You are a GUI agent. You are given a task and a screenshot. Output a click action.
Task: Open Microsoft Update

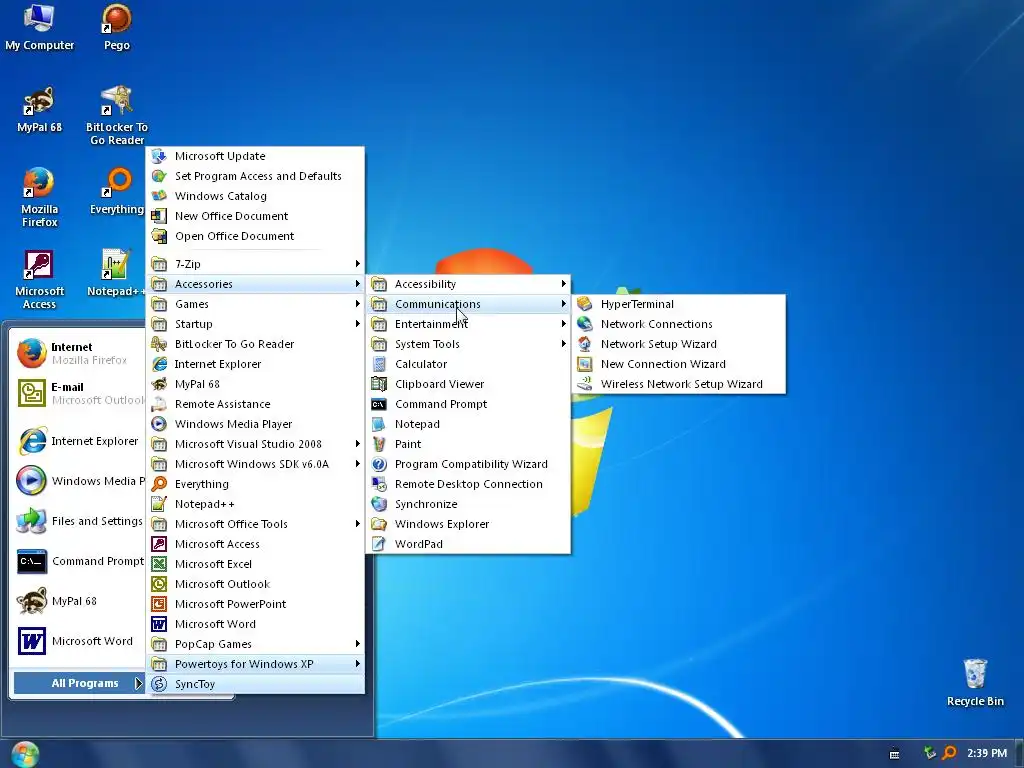255,156
